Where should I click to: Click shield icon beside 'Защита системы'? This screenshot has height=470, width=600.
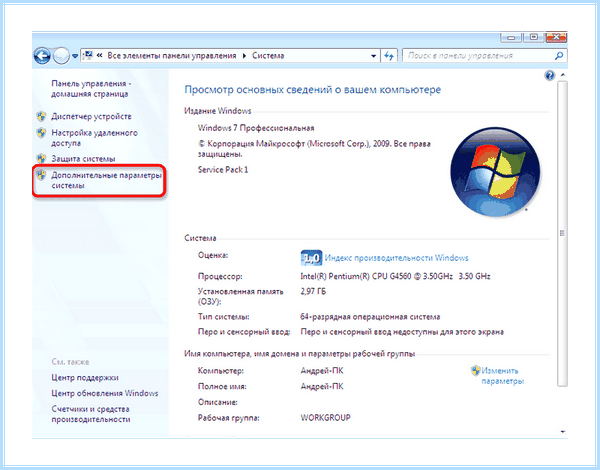coord(41,158)
